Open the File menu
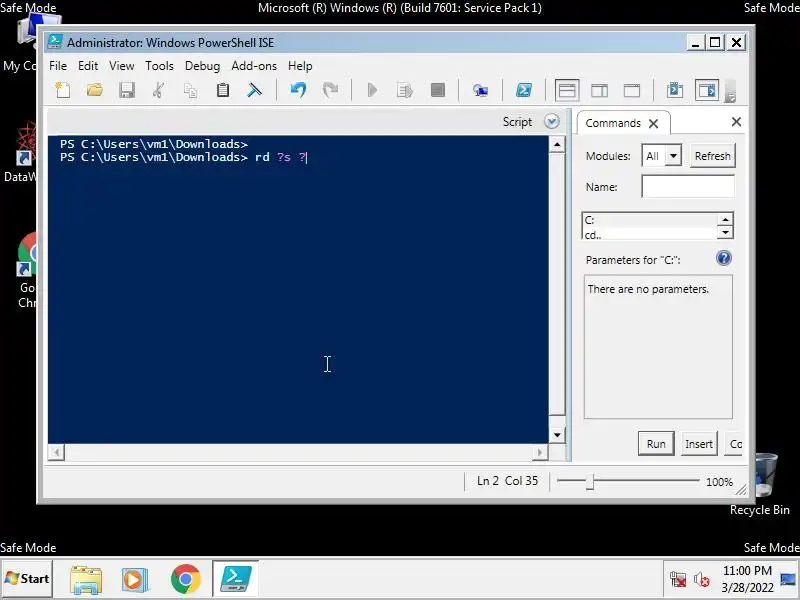The height and width of the screenshot is (600, 800). tap(58, 66)
